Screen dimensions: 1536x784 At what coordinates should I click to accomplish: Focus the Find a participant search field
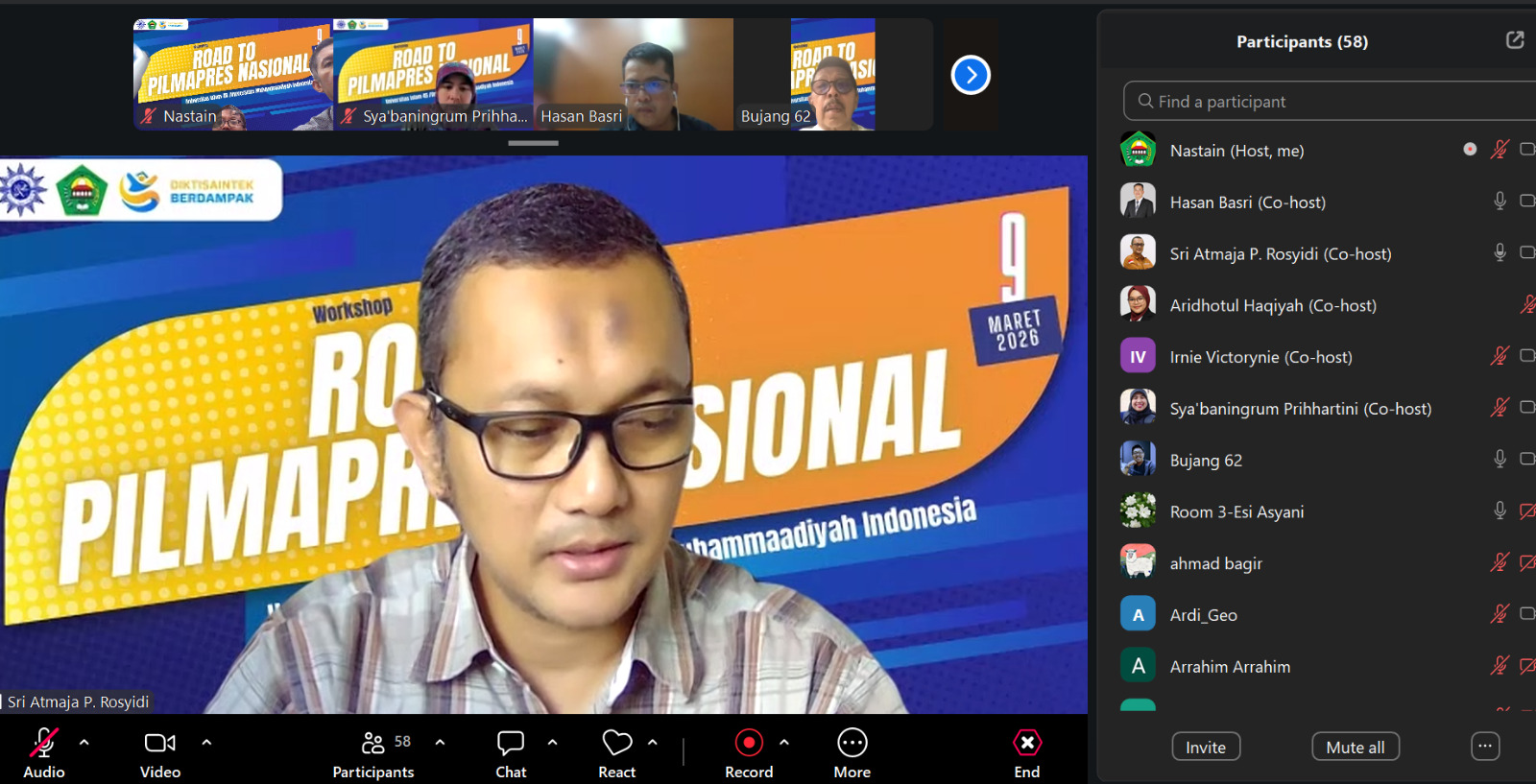coord(1330,101)
